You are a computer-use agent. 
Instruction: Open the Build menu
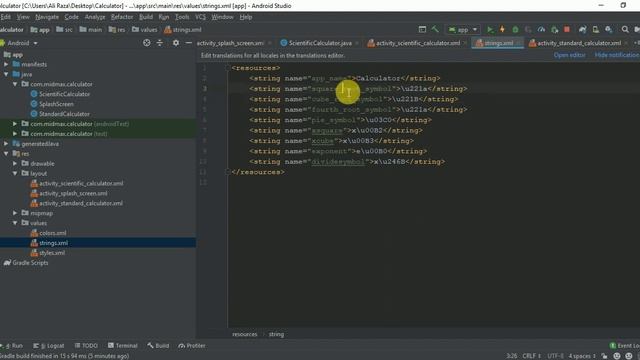146,17
